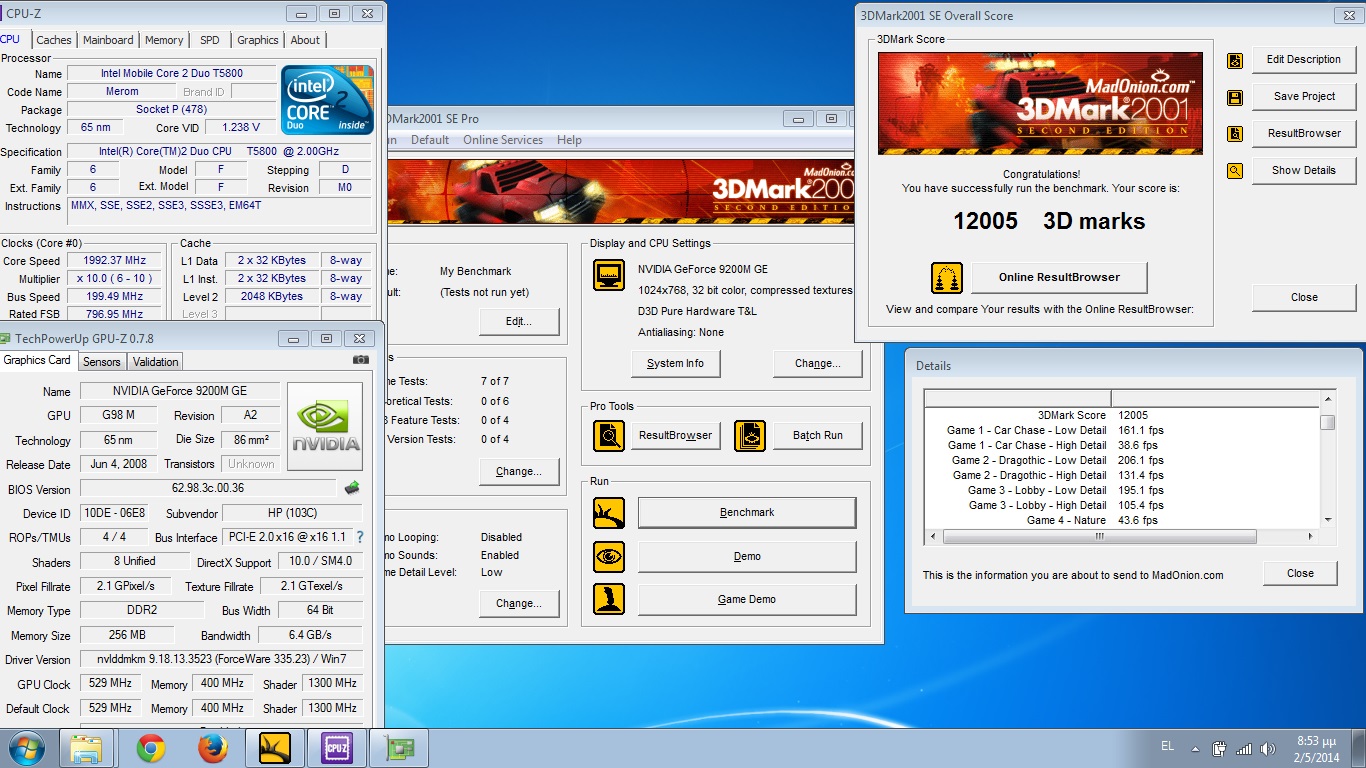Open the CPU-Z Caches tab
The height and width of the screenshot is (768, 1366).
point(54,40)
